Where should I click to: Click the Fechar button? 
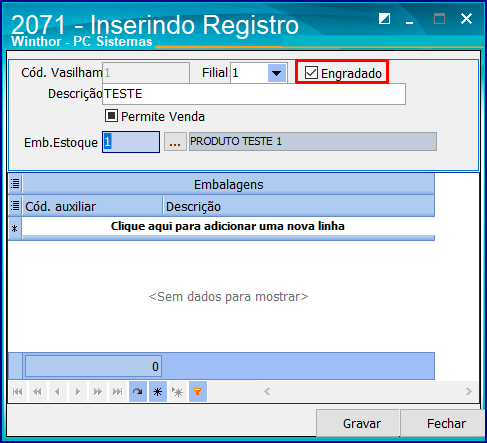pos(442,423)
